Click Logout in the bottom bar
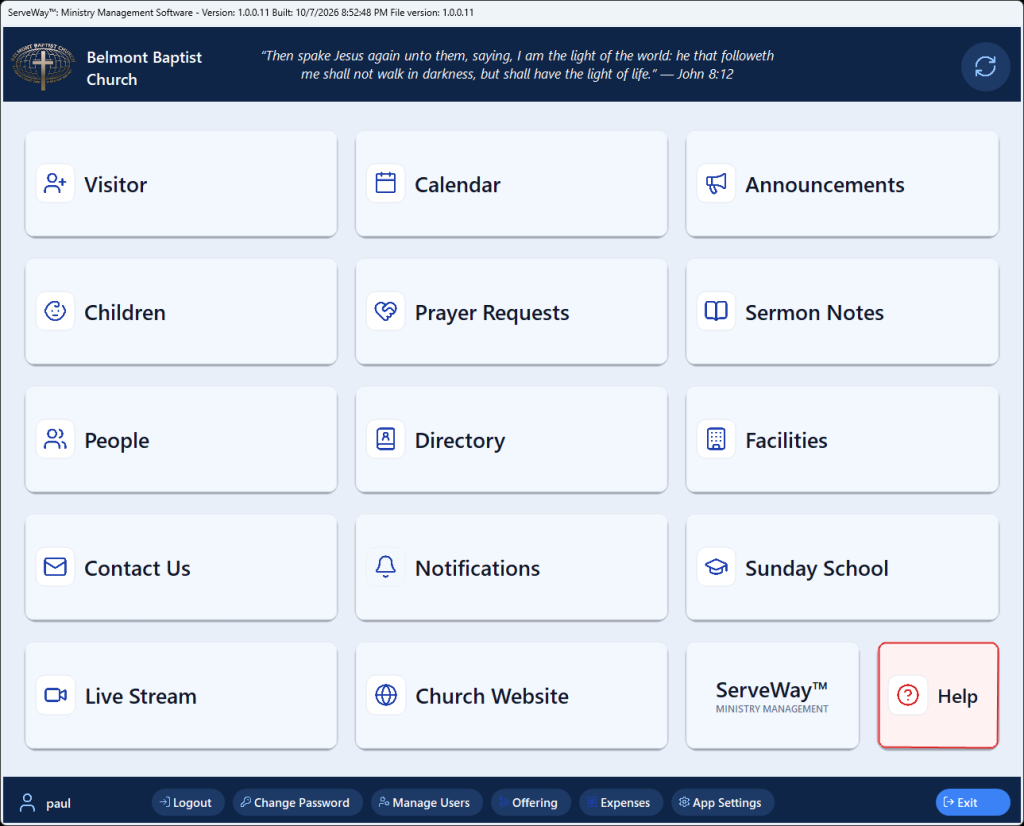Viewport: 1024px width, 826px height. point(187,802)
